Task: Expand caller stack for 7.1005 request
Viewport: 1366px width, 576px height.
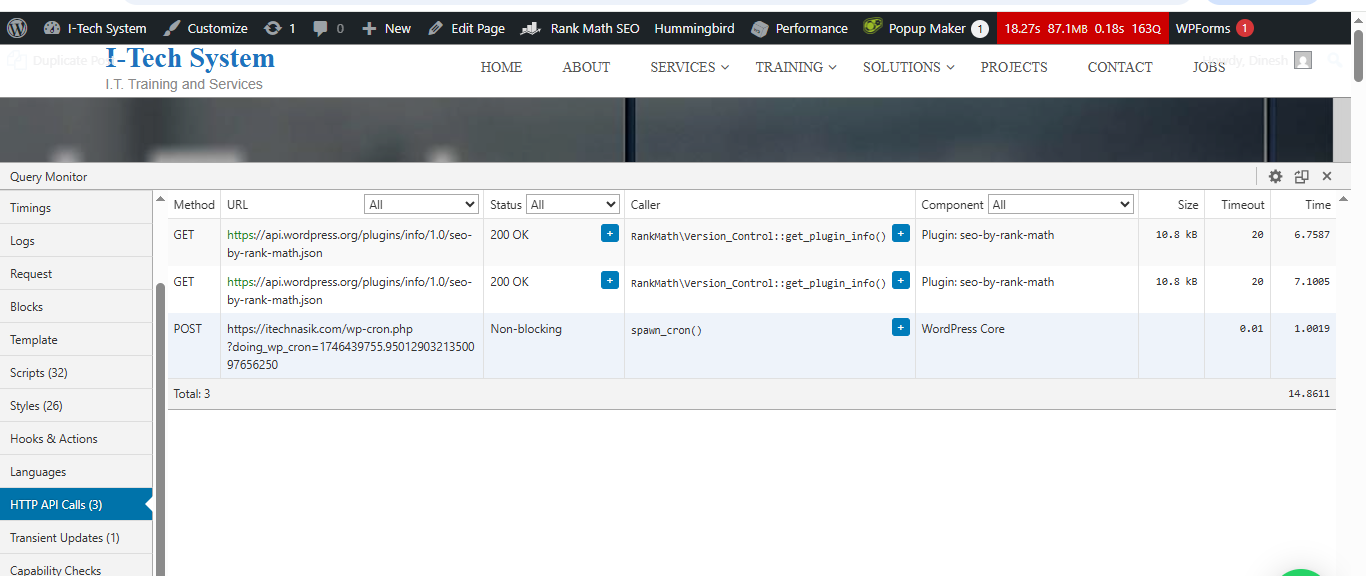Action: [x=900, y=280]
